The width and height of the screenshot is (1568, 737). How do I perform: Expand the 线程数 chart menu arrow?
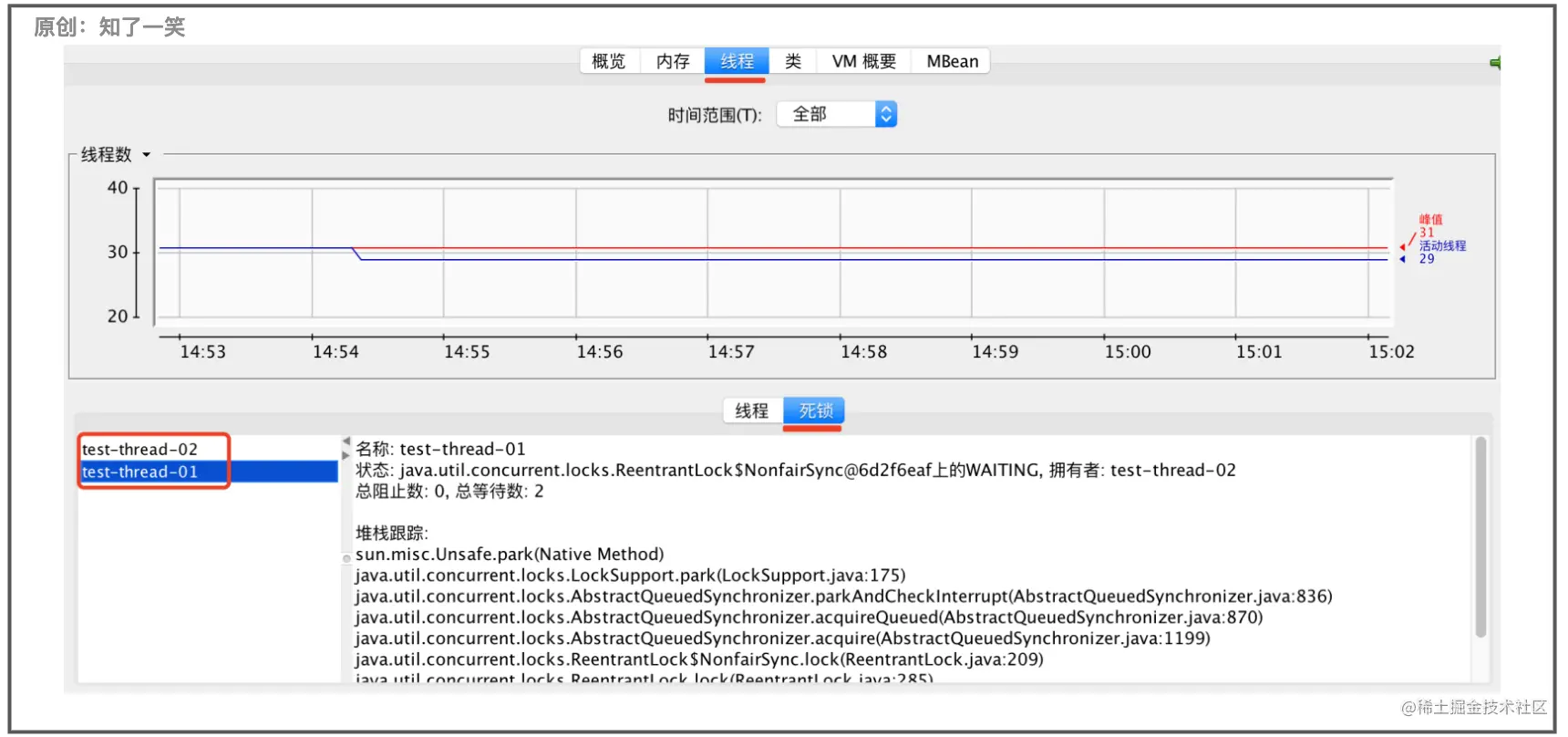146,155
